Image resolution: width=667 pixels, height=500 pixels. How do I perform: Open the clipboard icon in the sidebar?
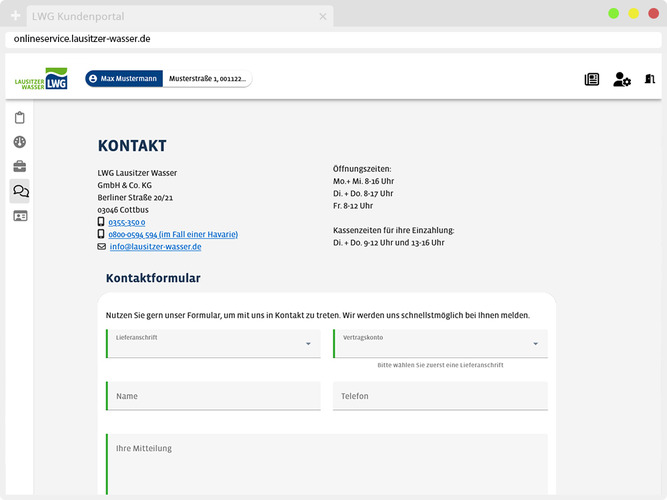[x=20, y=118]
